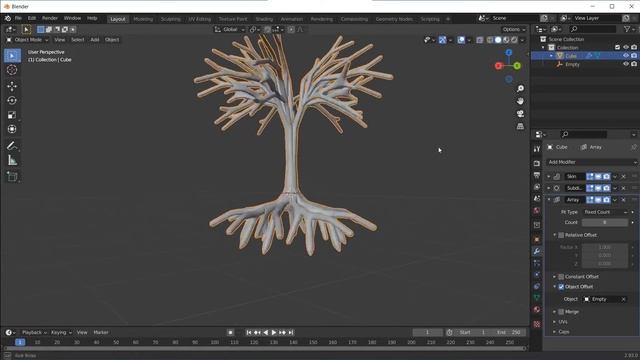Screen dimensions: 640x360
Task: Open the Tool properties tab icon
Action: [537, 149]
